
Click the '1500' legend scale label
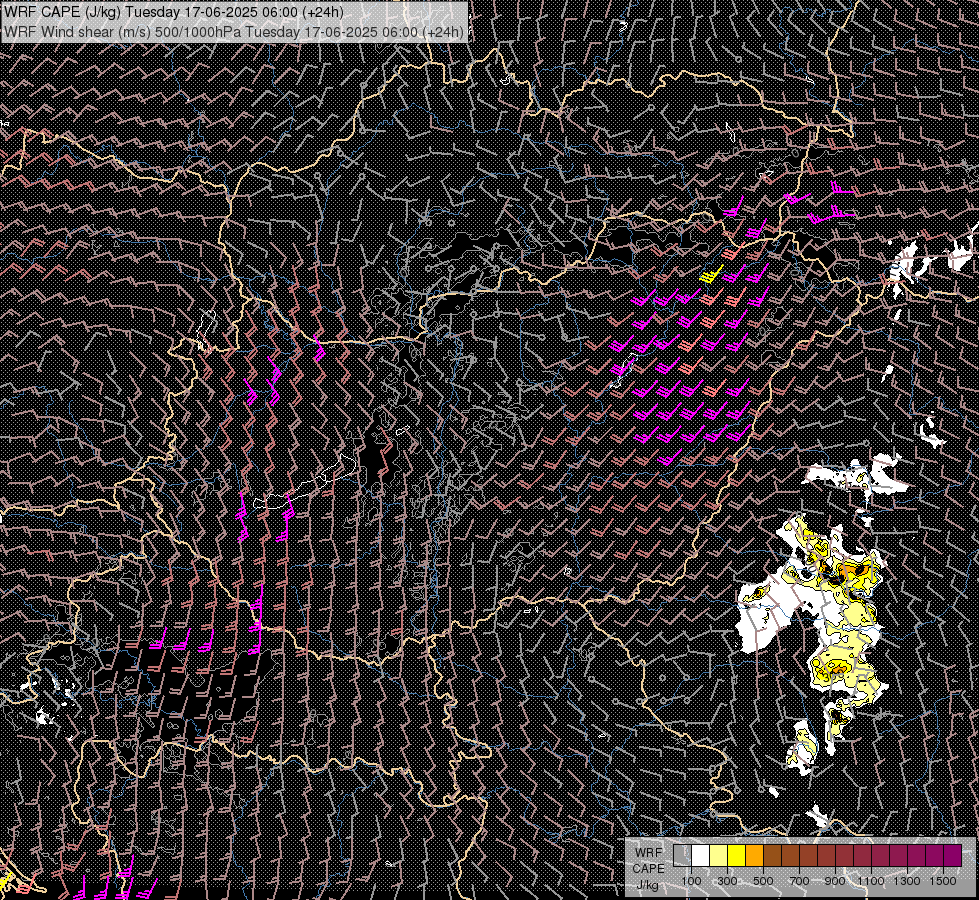point(943,881)
